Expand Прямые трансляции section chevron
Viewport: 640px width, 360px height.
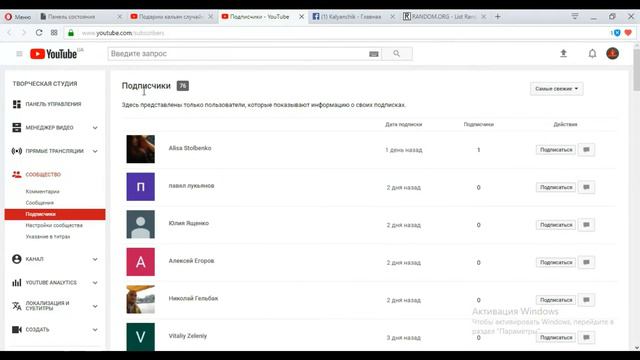click(x=95, y=151)
